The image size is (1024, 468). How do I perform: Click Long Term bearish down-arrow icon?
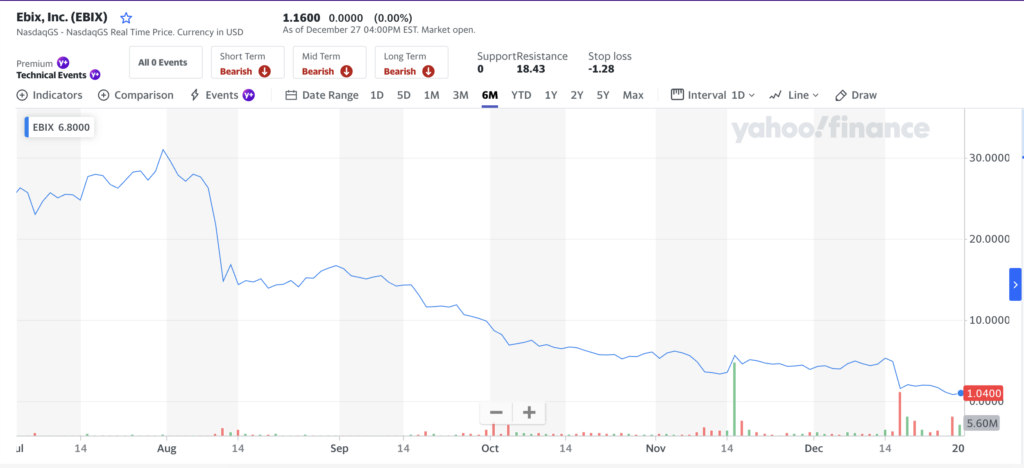pos(428,71)
